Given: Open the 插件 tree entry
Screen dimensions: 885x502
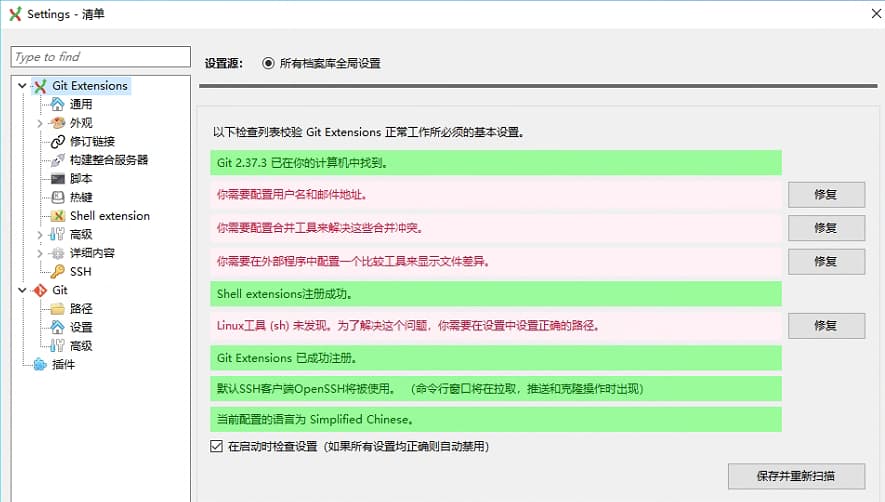Looking at the screenshot, I should pos(64,364).
